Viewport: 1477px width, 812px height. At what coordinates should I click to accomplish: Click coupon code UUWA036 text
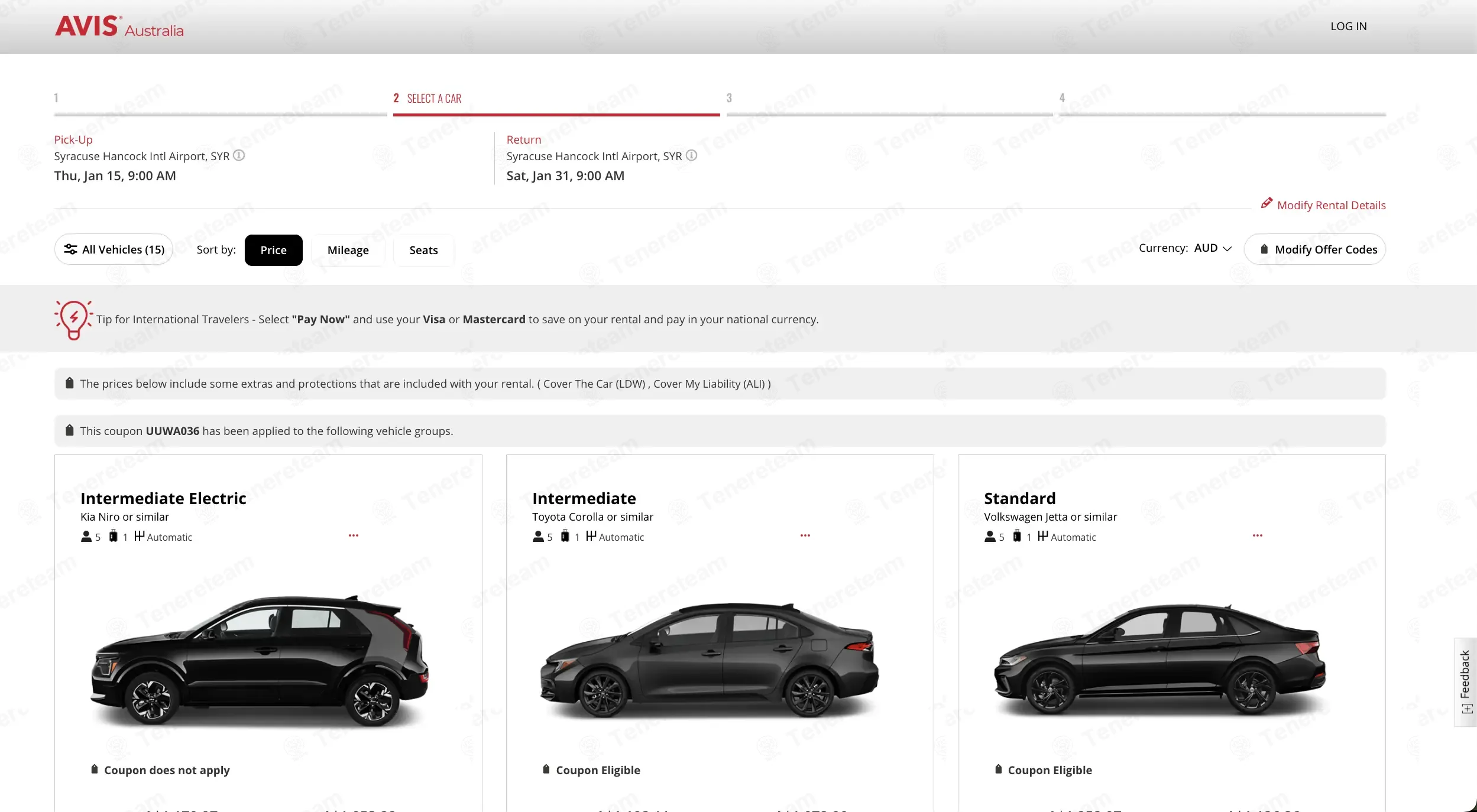173,431
